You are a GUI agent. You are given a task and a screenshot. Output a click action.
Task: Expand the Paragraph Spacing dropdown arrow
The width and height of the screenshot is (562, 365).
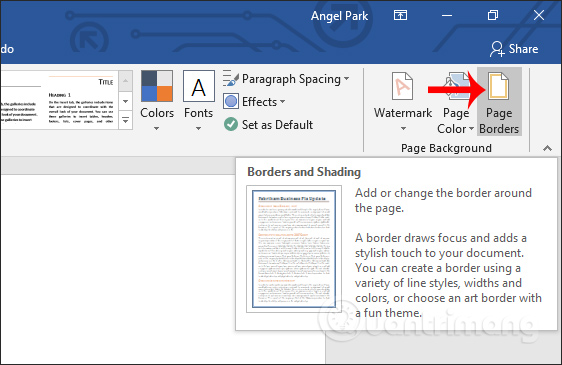(x=347, y=79)
